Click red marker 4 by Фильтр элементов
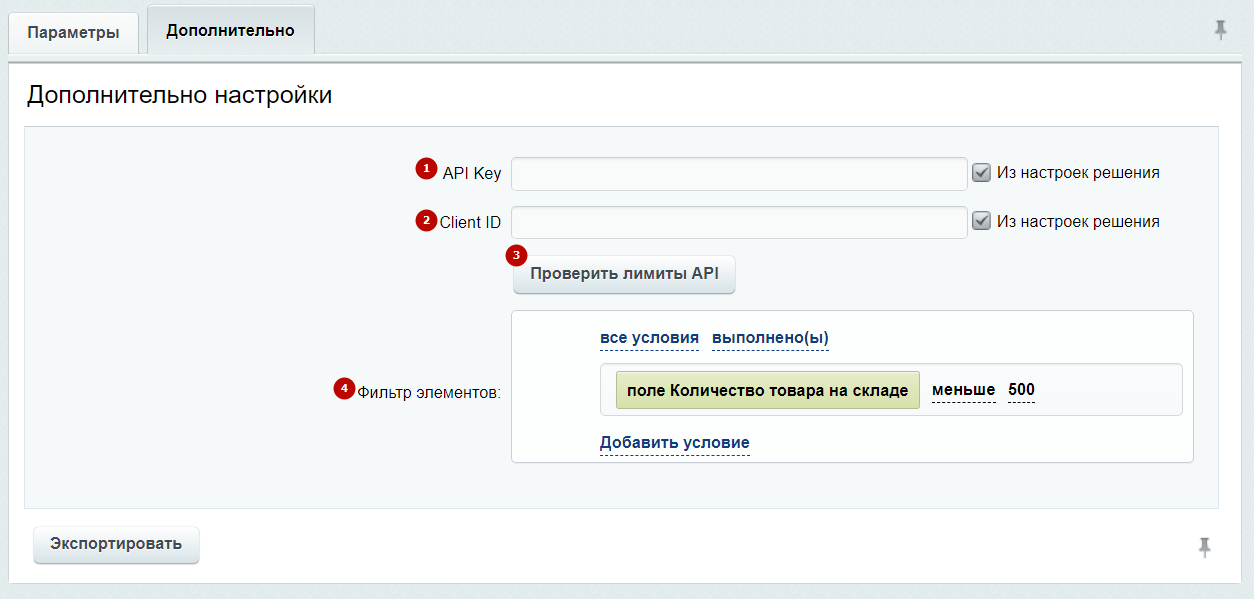 tap(344, 388)
